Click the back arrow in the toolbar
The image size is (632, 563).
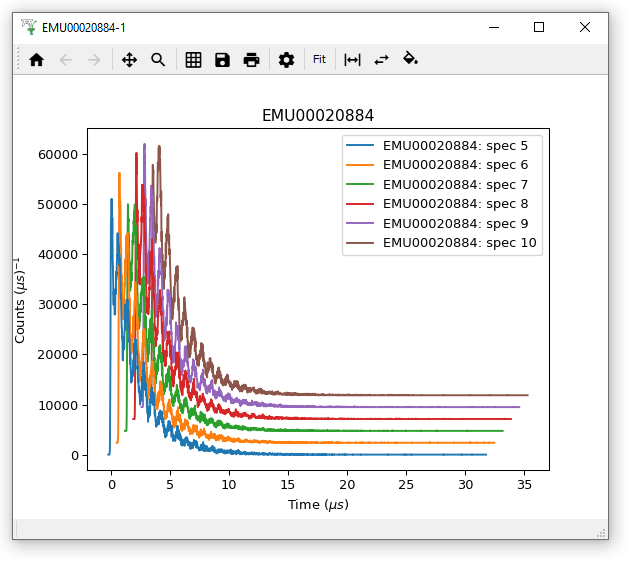(x=66, y=60)
